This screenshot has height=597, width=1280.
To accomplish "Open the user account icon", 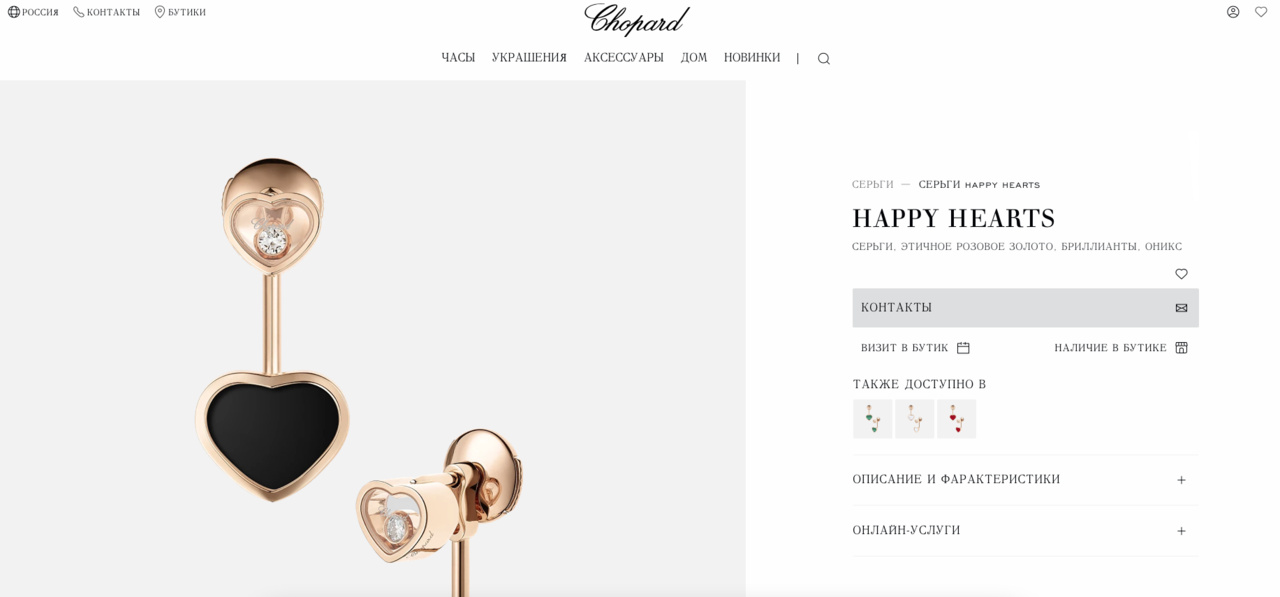I will [1233, 12].
